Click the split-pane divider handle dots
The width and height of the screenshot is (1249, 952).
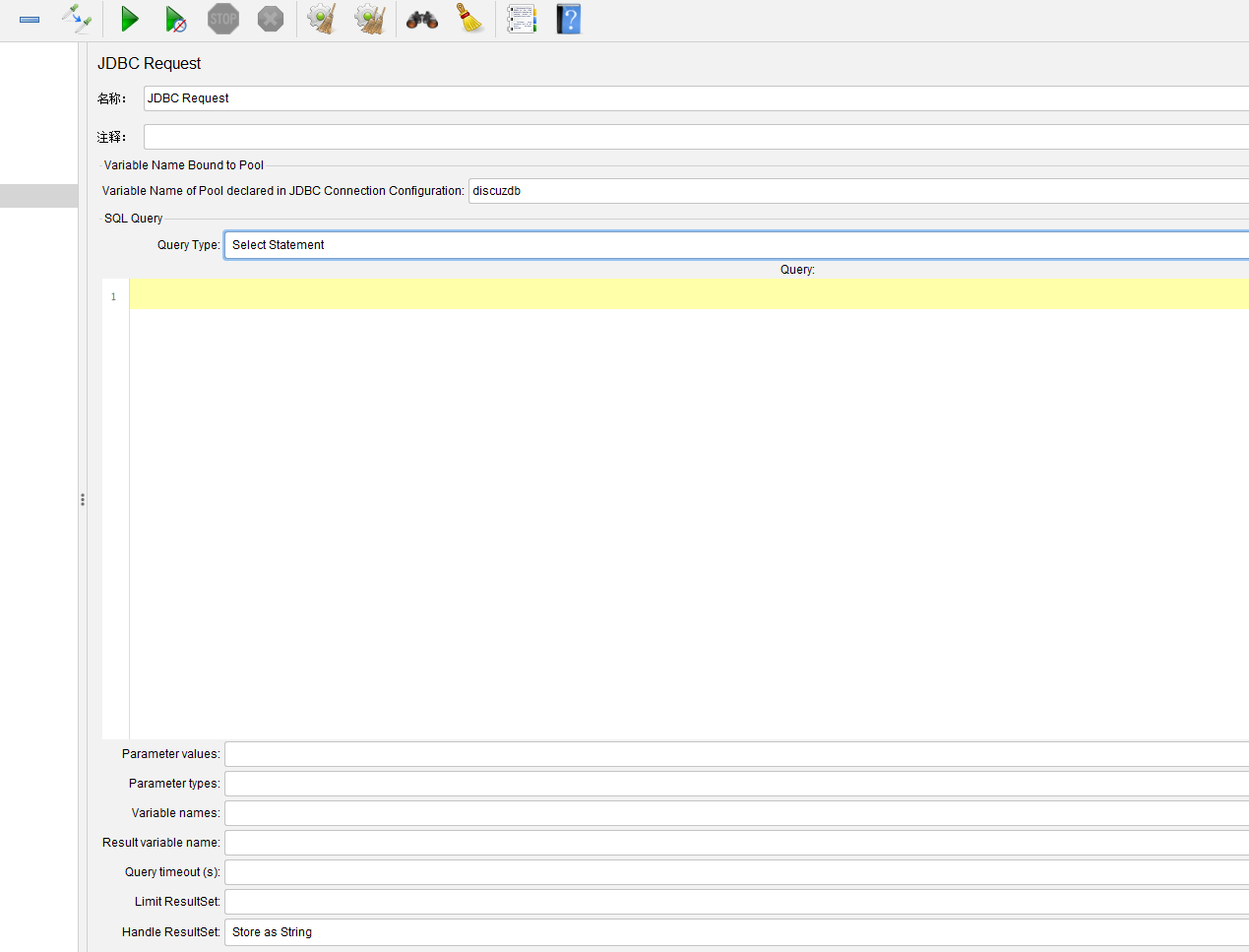pyautogui.click(x=83, y=500)
